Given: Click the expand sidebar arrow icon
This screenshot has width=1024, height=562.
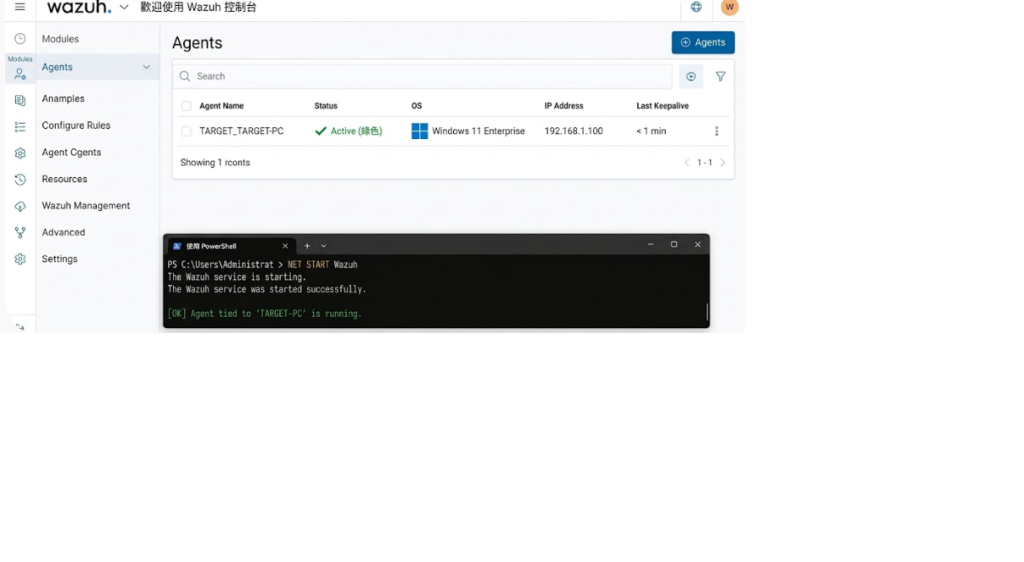Looking at the screenshot, I should pyautogui.click(x=20, y=327).
